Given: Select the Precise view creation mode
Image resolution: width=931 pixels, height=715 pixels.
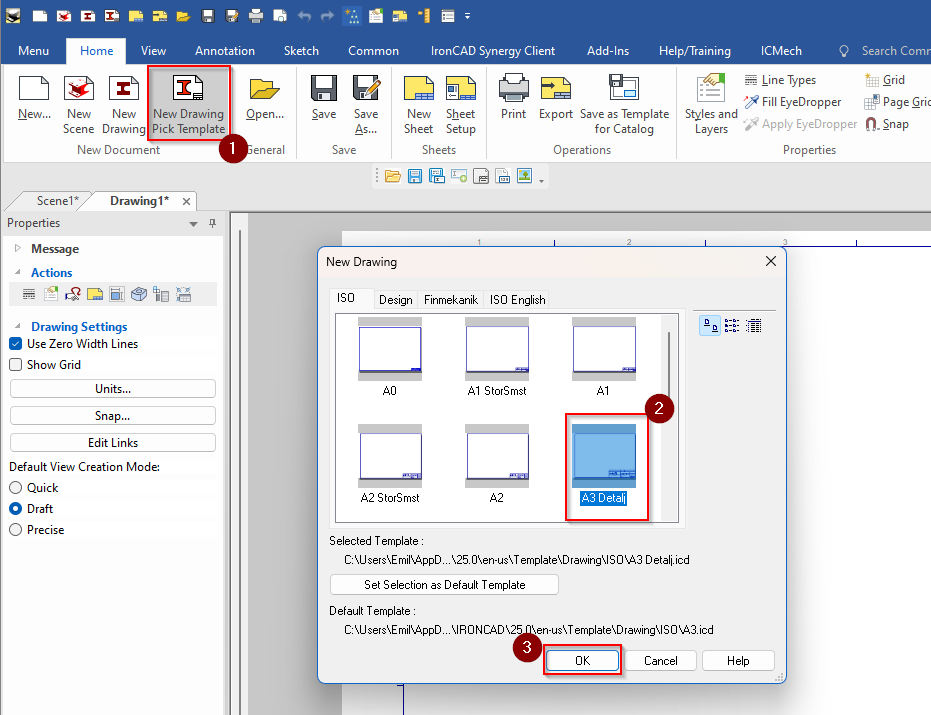Looking at the screenshot, I should point(16,530).
